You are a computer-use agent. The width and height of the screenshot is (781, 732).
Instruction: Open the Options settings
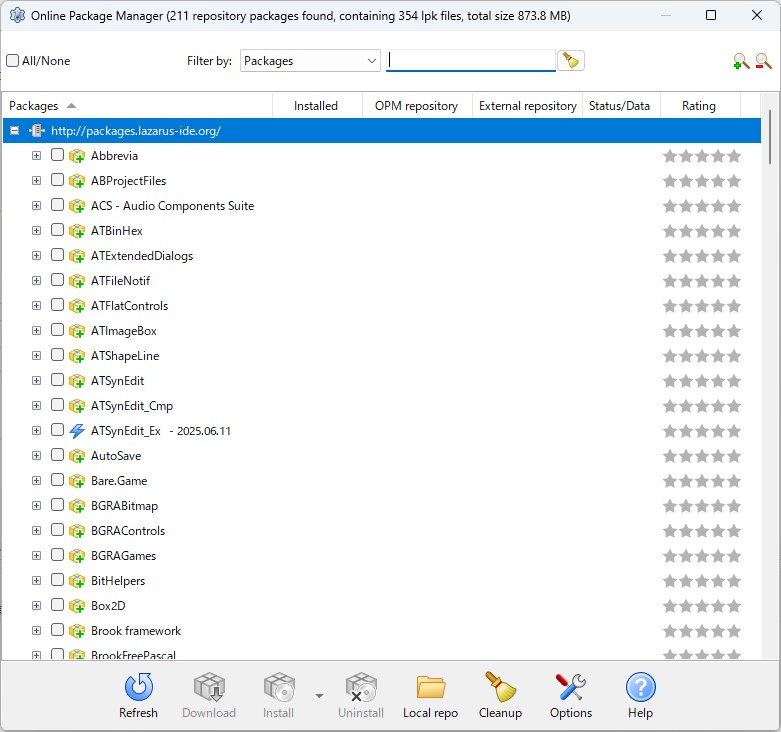click(x=570, y=695)
